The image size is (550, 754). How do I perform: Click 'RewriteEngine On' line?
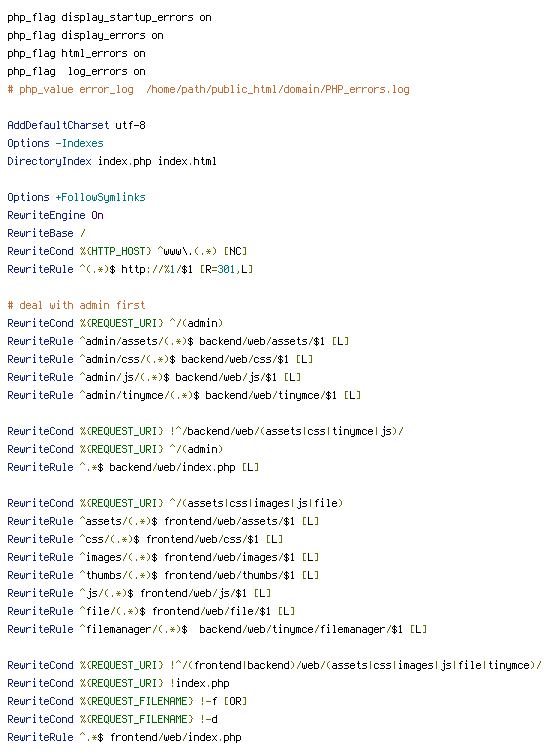click(55, 215)
